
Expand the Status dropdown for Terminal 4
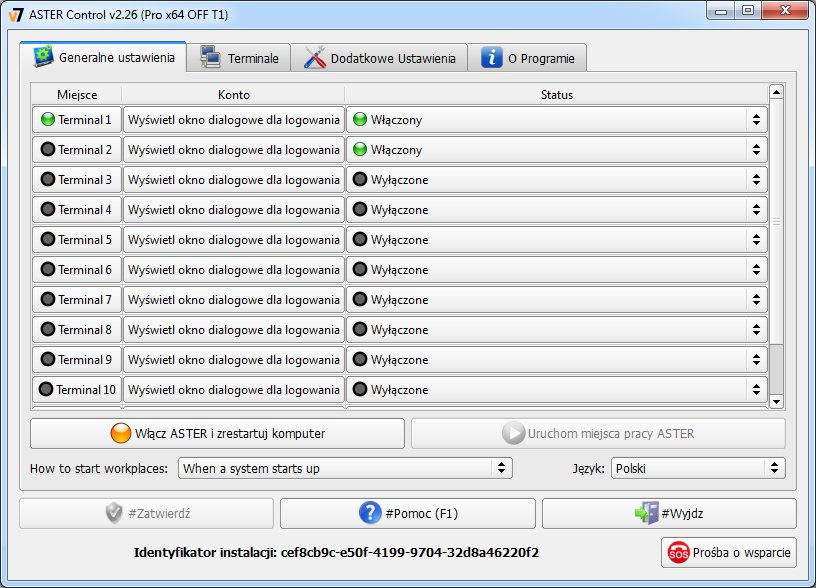(557, 210)
